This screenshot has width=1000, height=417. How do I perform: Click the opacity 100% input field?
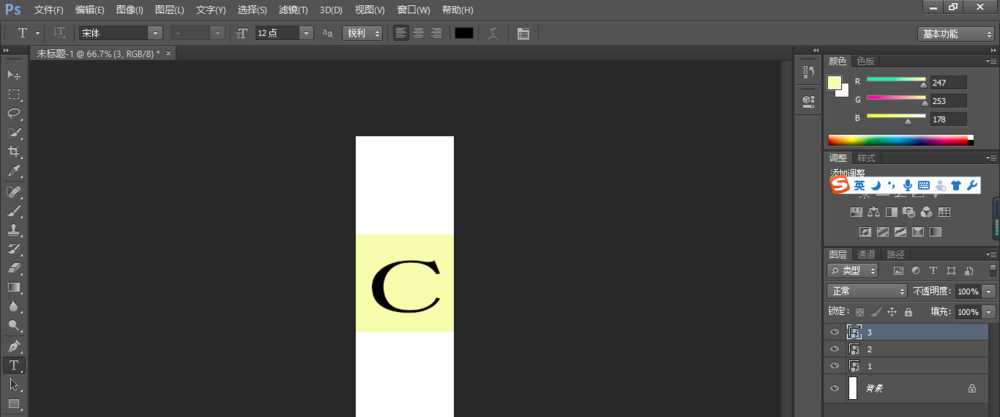(965, 291)
